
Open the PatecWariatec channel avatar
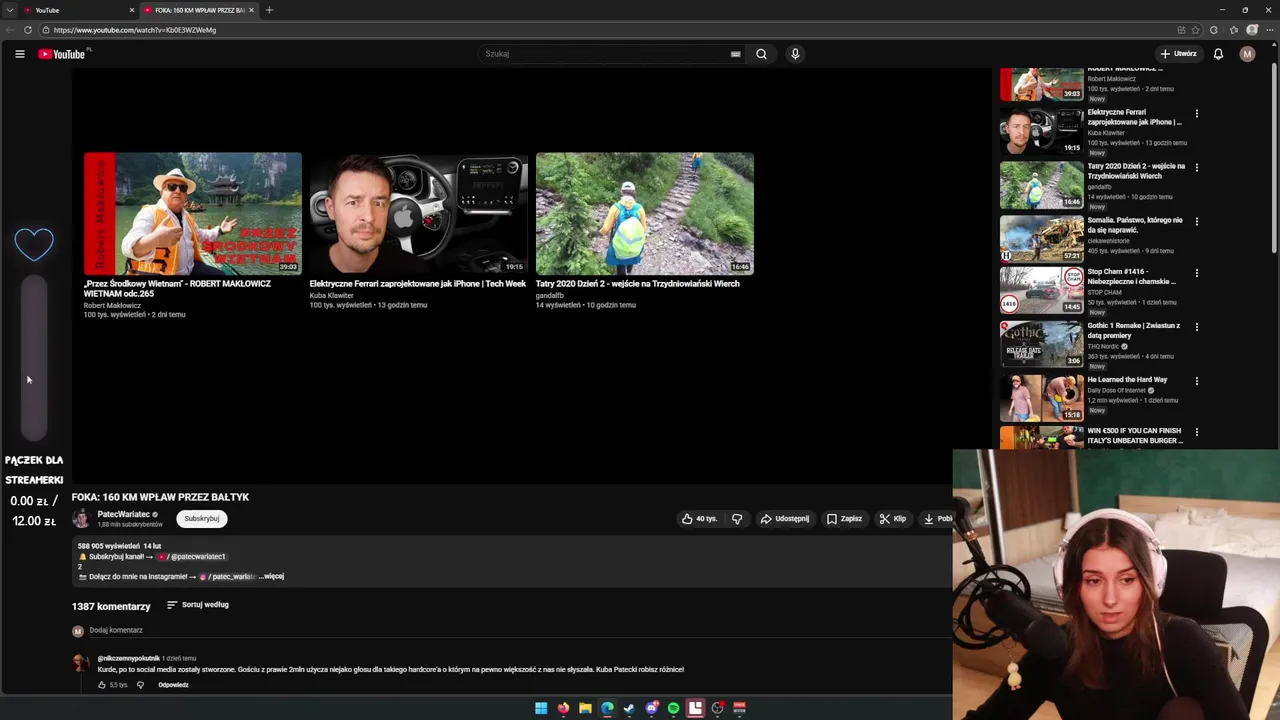point(81,518)
